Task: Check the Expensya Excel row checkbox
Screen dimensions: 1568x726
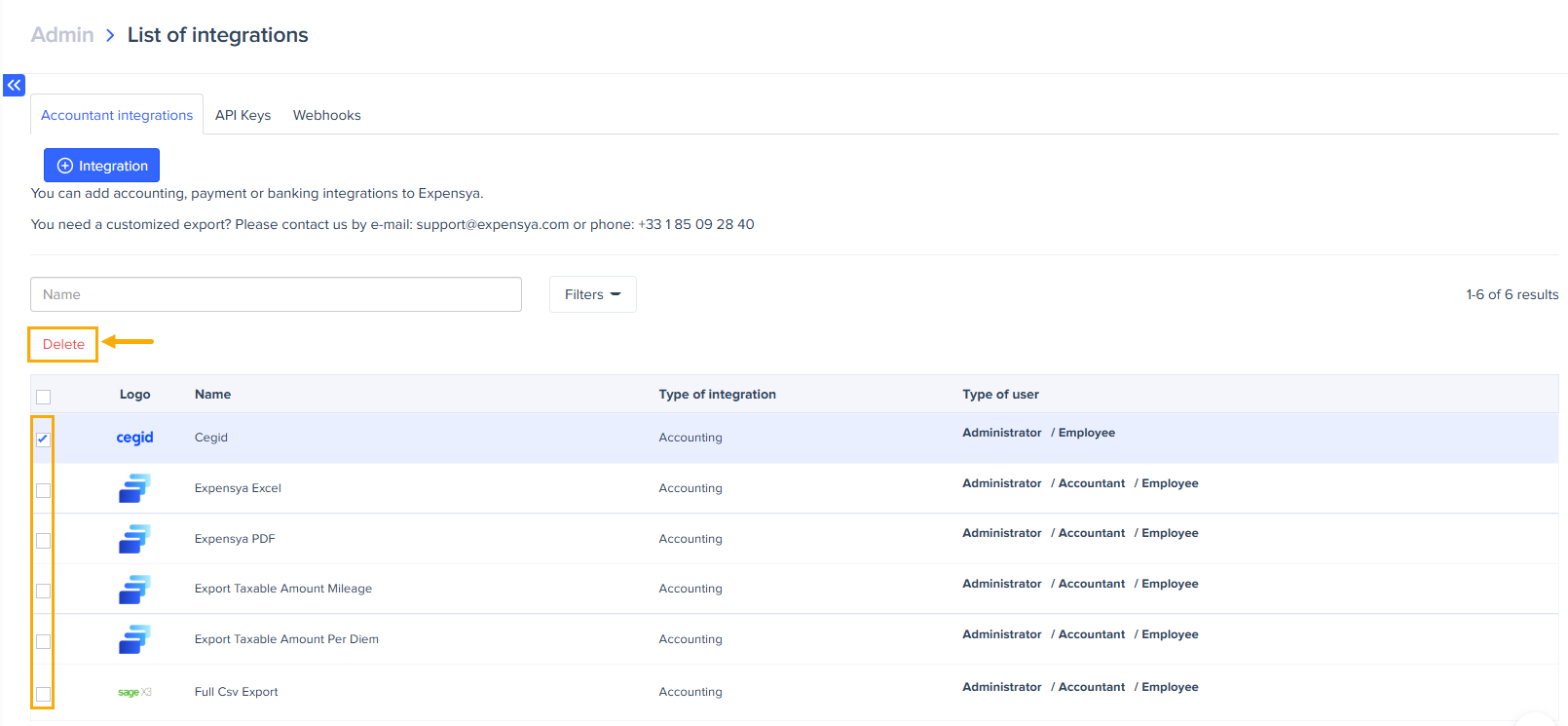Action: [43, 490]
